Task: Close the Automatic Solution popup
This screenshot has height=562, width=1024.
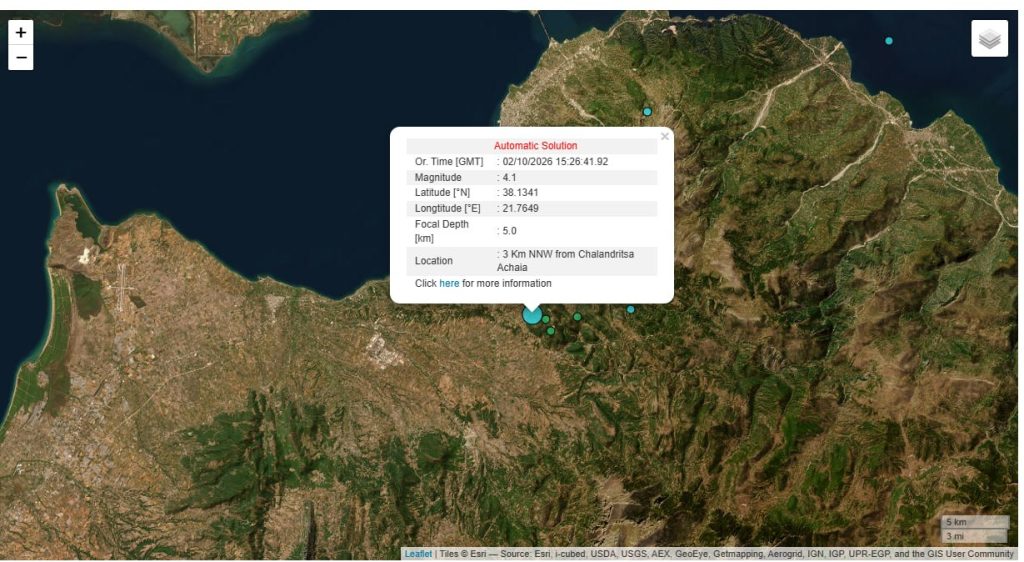Action: click(x=664, y=136)
